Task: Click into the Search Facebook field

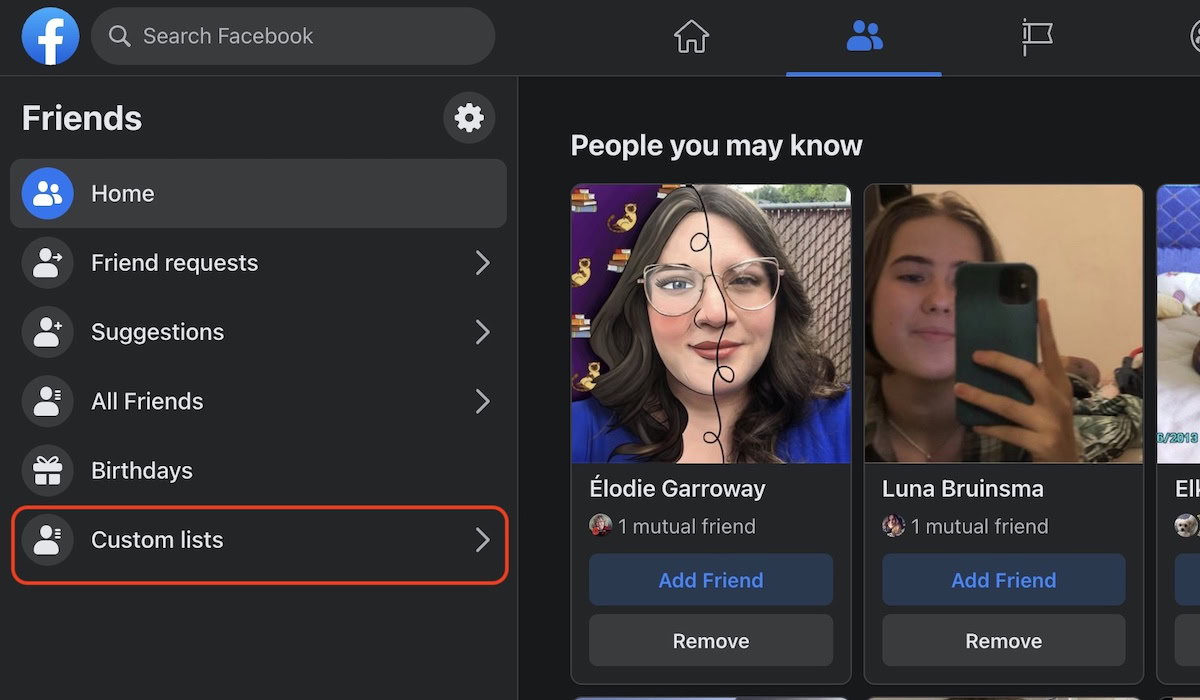Action: (300, 36)
